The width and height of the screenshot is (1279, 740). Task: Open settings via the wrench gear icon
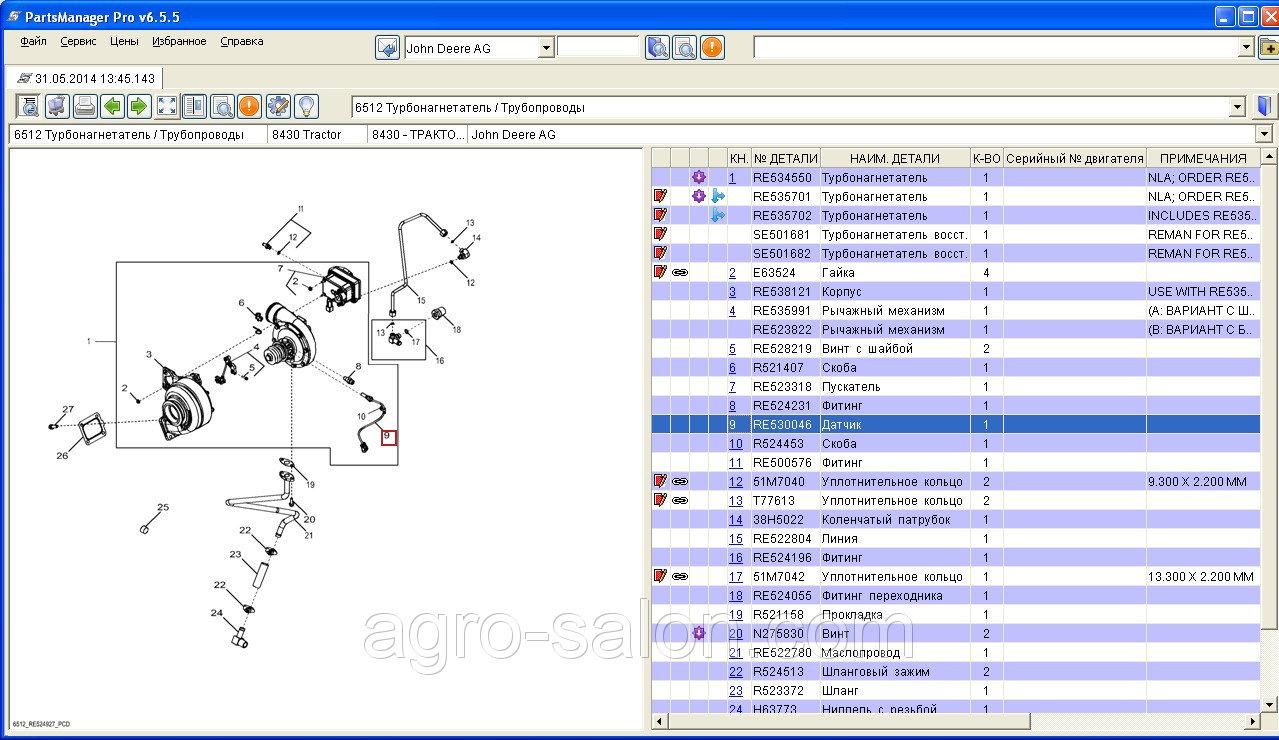(x=278, y=106)
